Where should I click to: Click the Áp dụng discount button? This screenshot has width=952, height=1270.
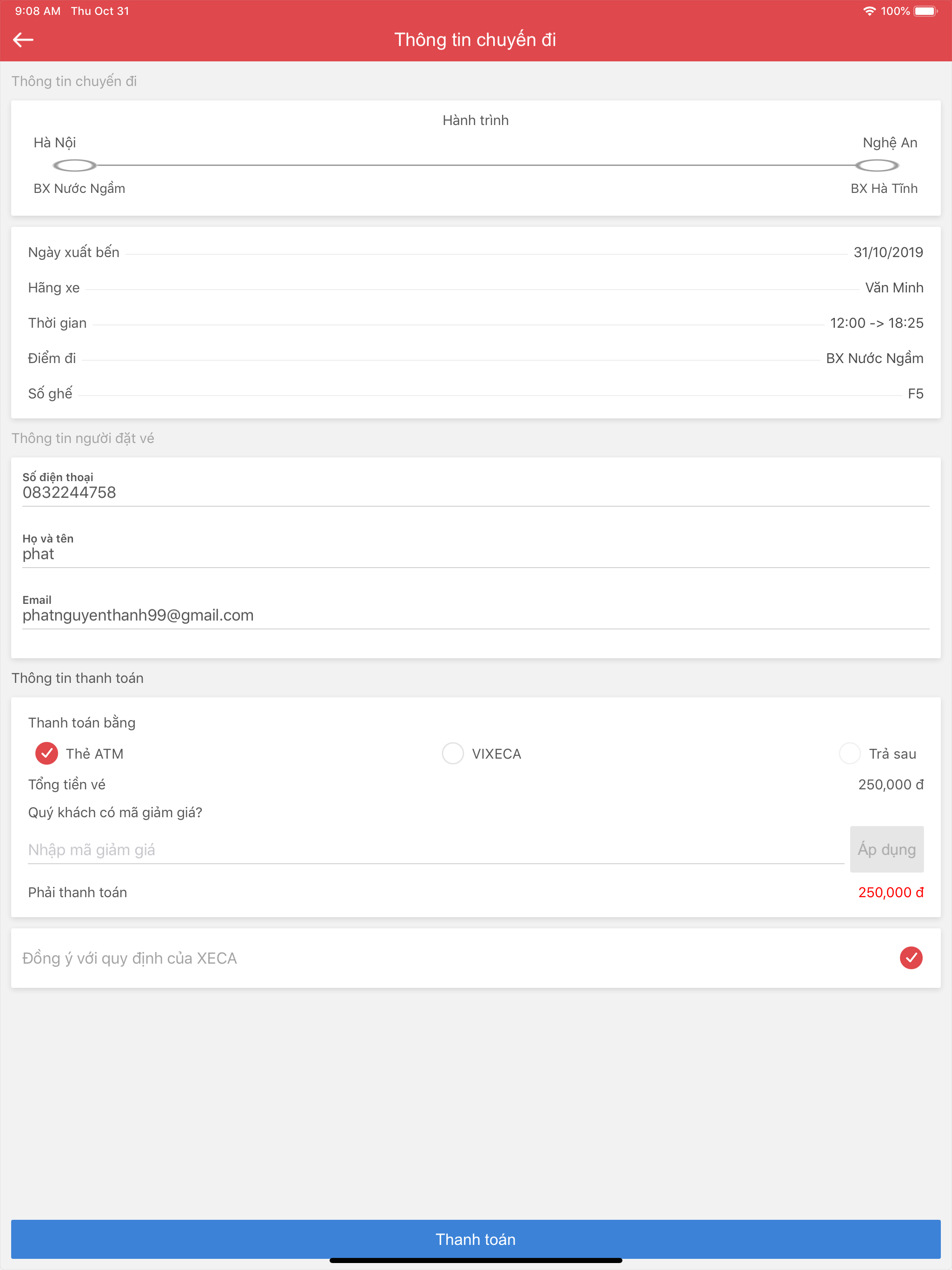pos(886,849)
